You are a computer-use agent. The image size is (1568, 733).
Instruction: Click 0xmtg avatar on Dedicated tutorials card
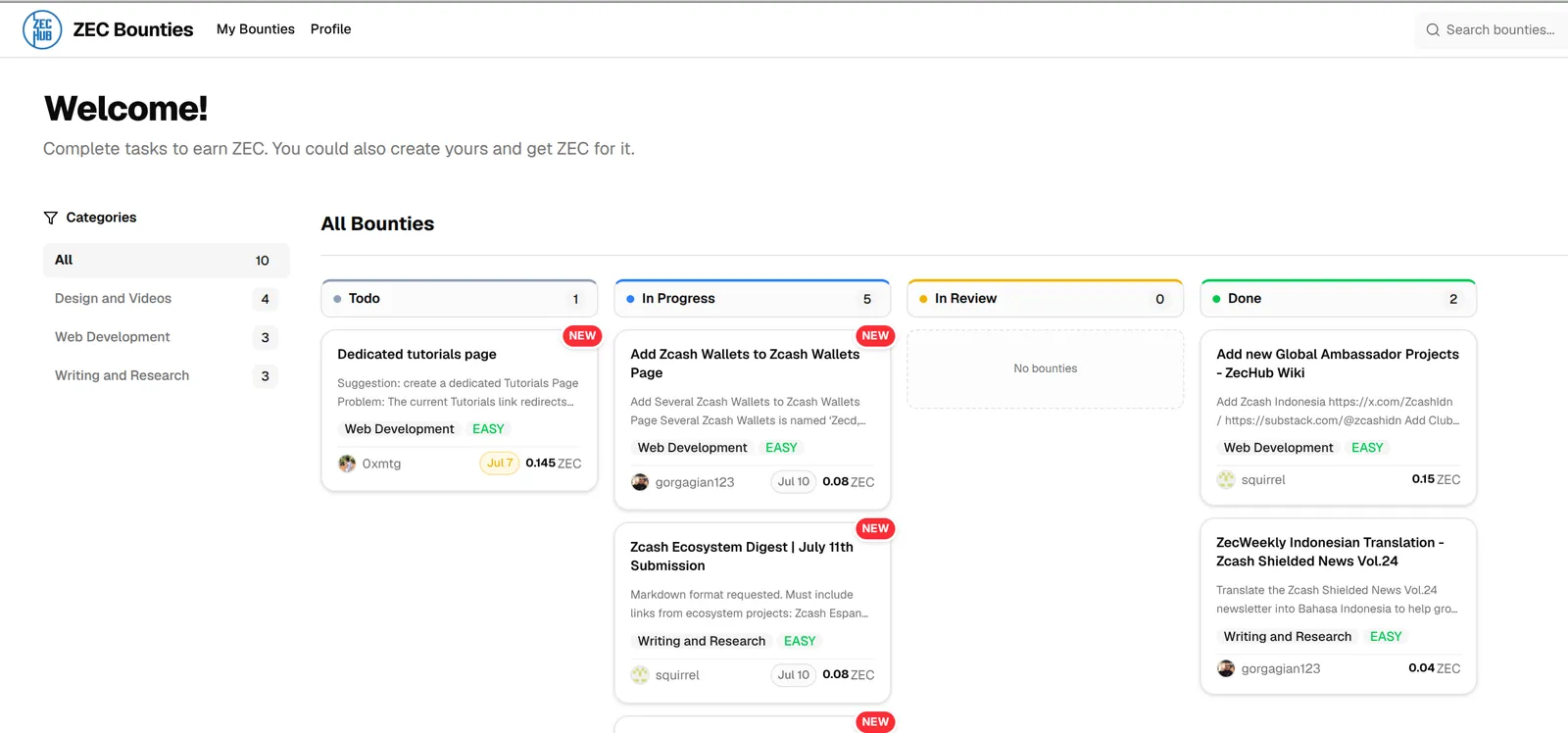point(347,464)
